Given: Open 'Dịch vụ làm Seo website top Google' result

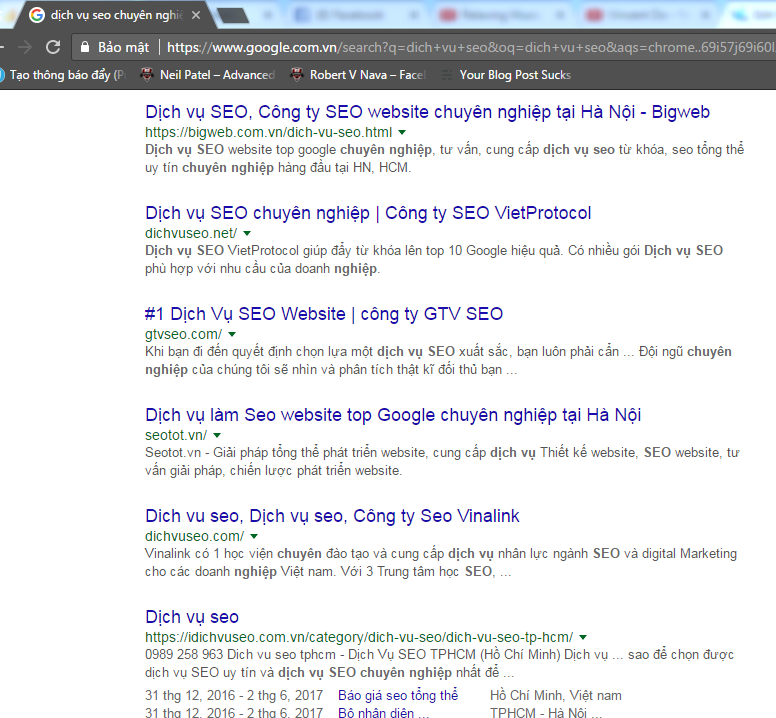Looking at the screenshot, I should pos(393,415).
